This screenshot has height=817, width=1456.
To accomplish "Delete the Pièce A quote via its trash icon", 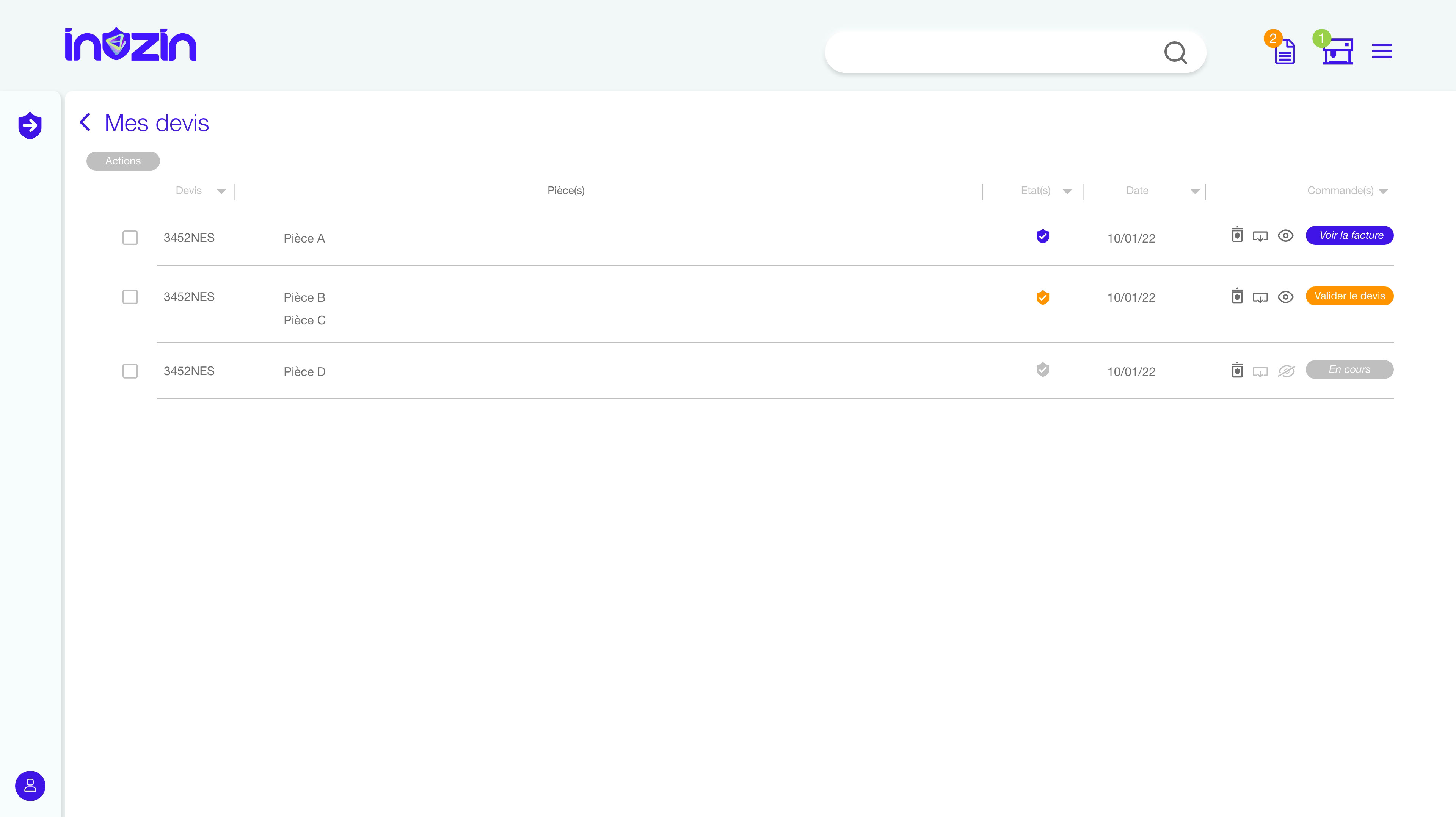I will (x=1237, y=235).
